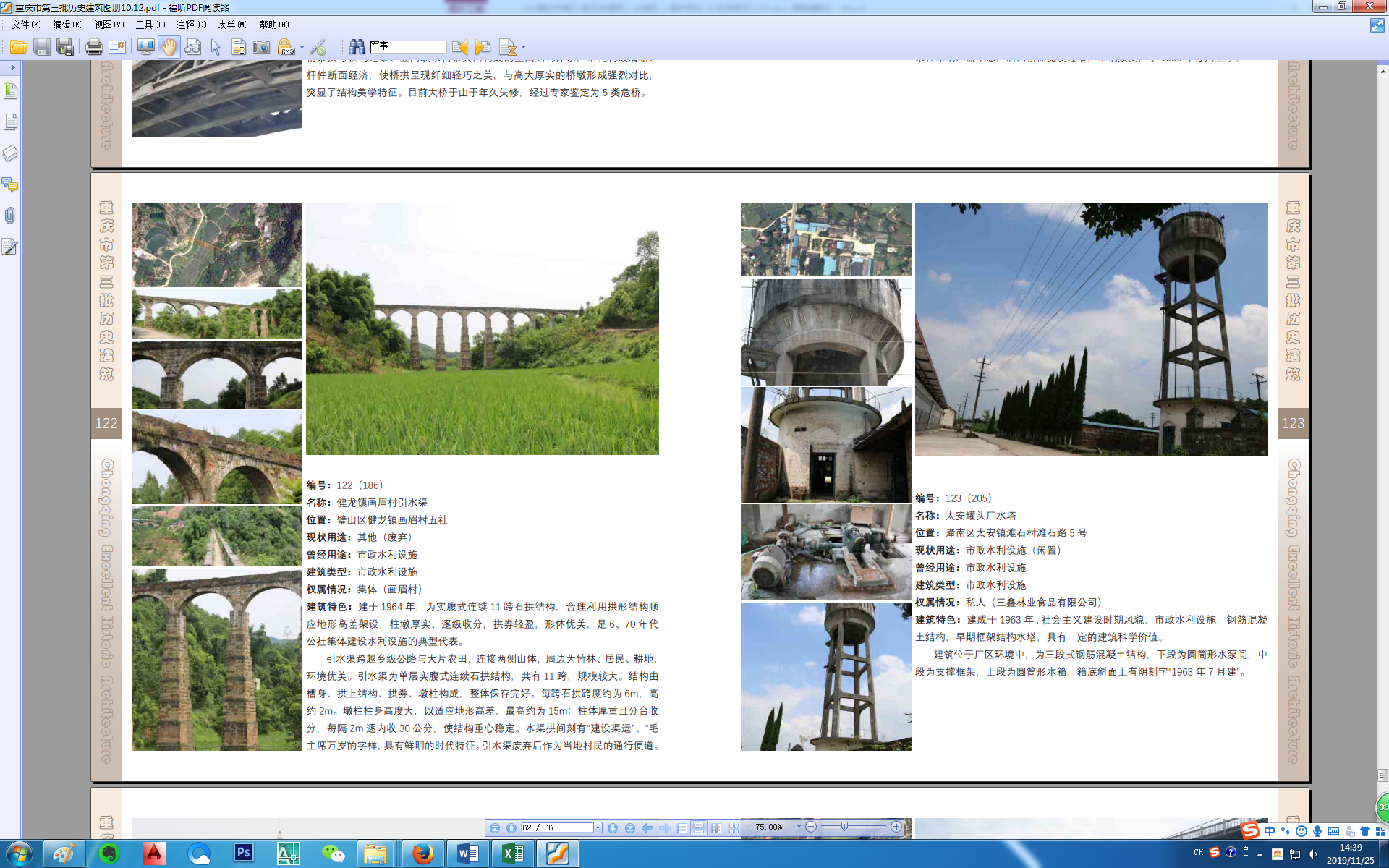Image resolution: width=1389 pixels, height=868 pixels.
Task: Select the arrow pointer tool
Action: click(216, 47)
